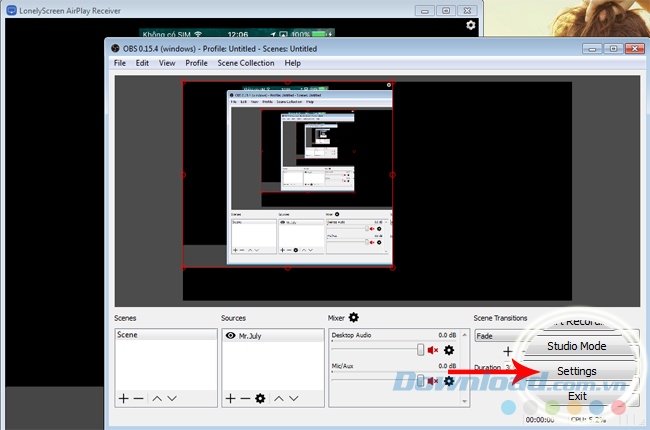This screenshot has width=650, height=430.
Task: Open source properties gear icon
Action: point(260,398)
